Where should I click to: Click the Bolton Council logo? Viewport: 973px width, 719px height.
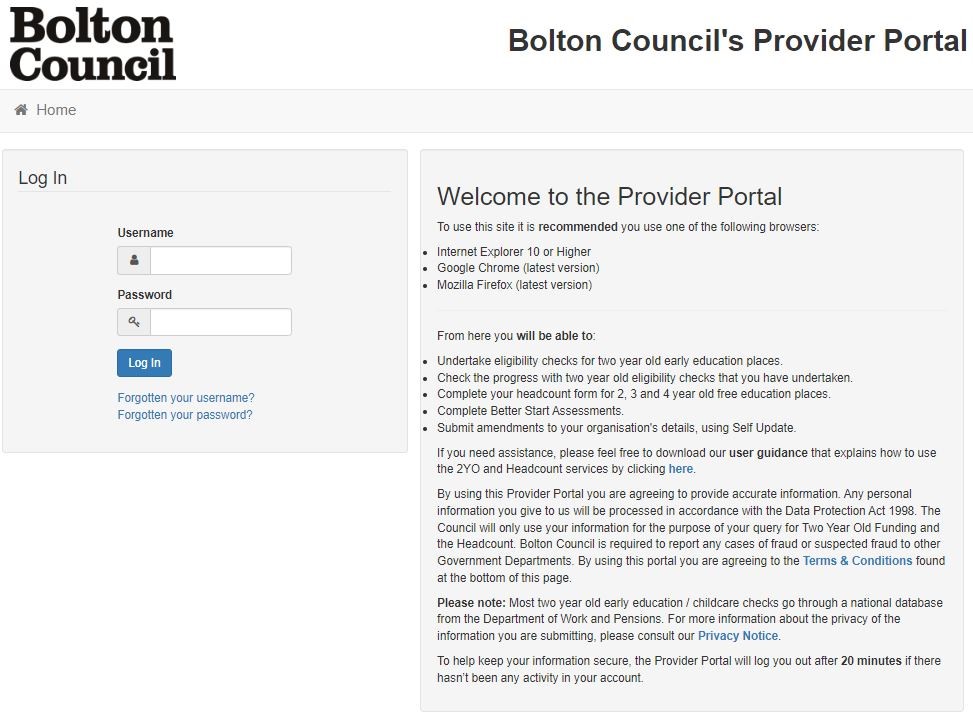[x=92, y=44]
